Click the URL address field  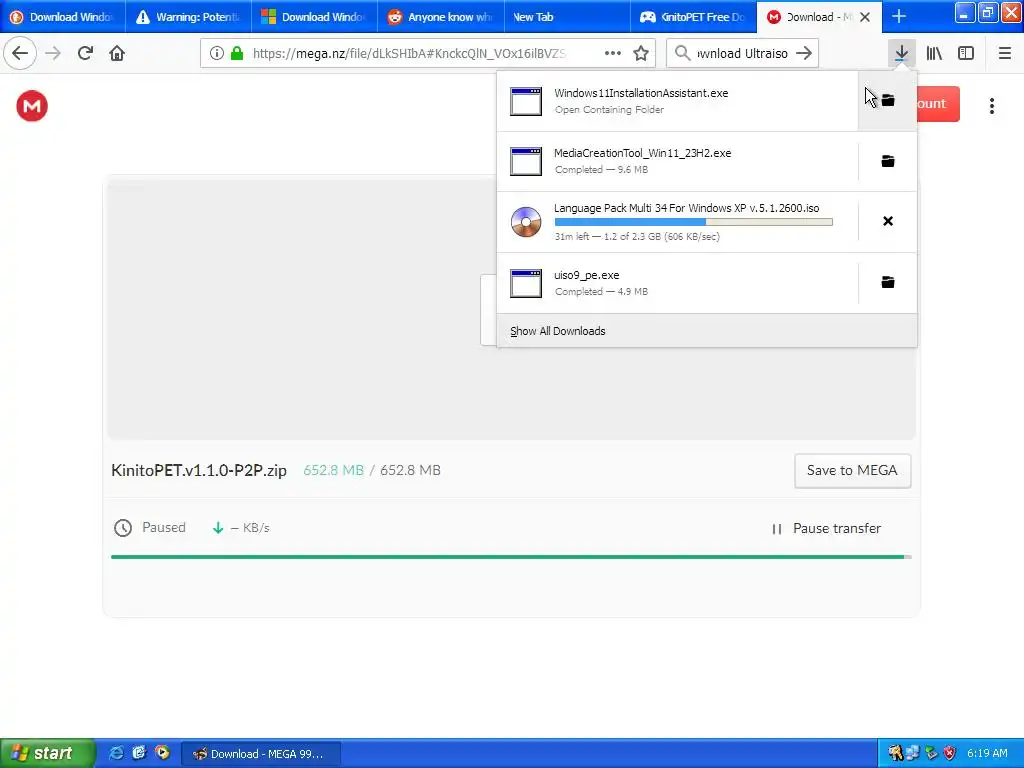coord(409,54)
